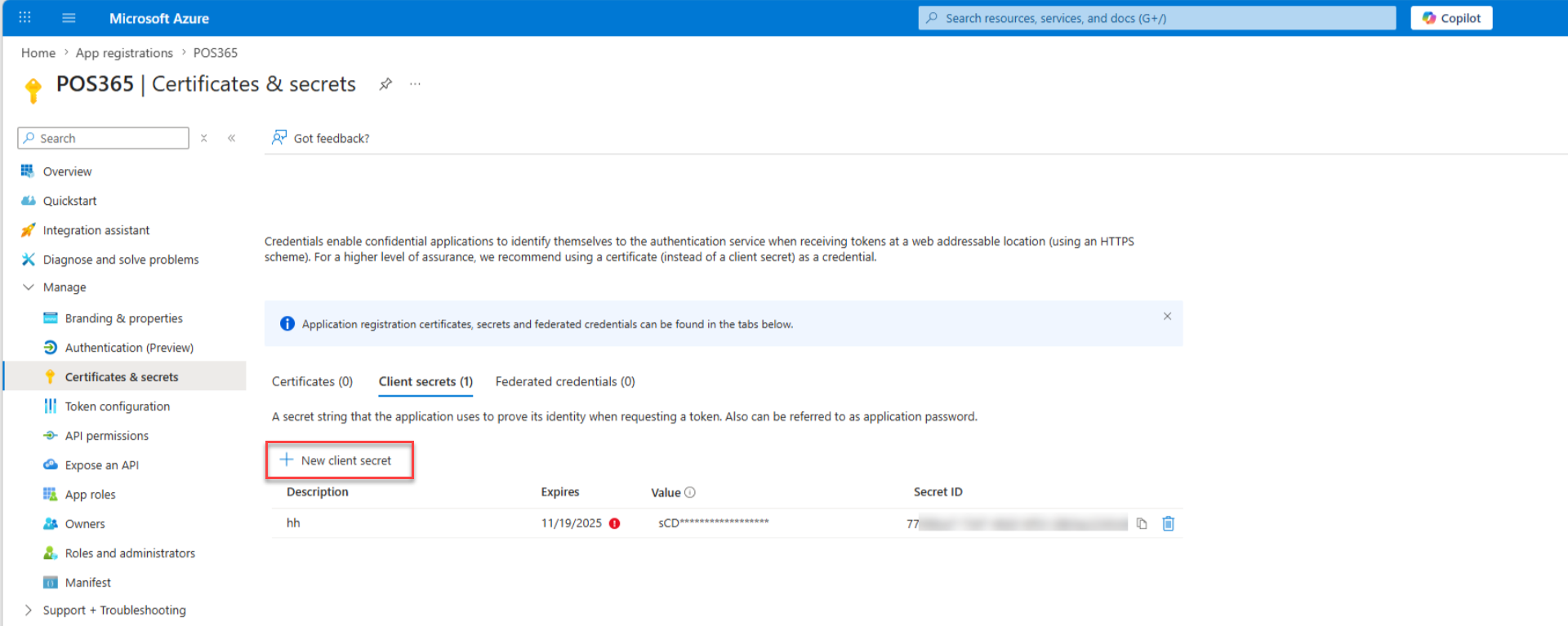
Task: Delete the hh client secret
Action: pyautogui.click(x=1169, y=524)
